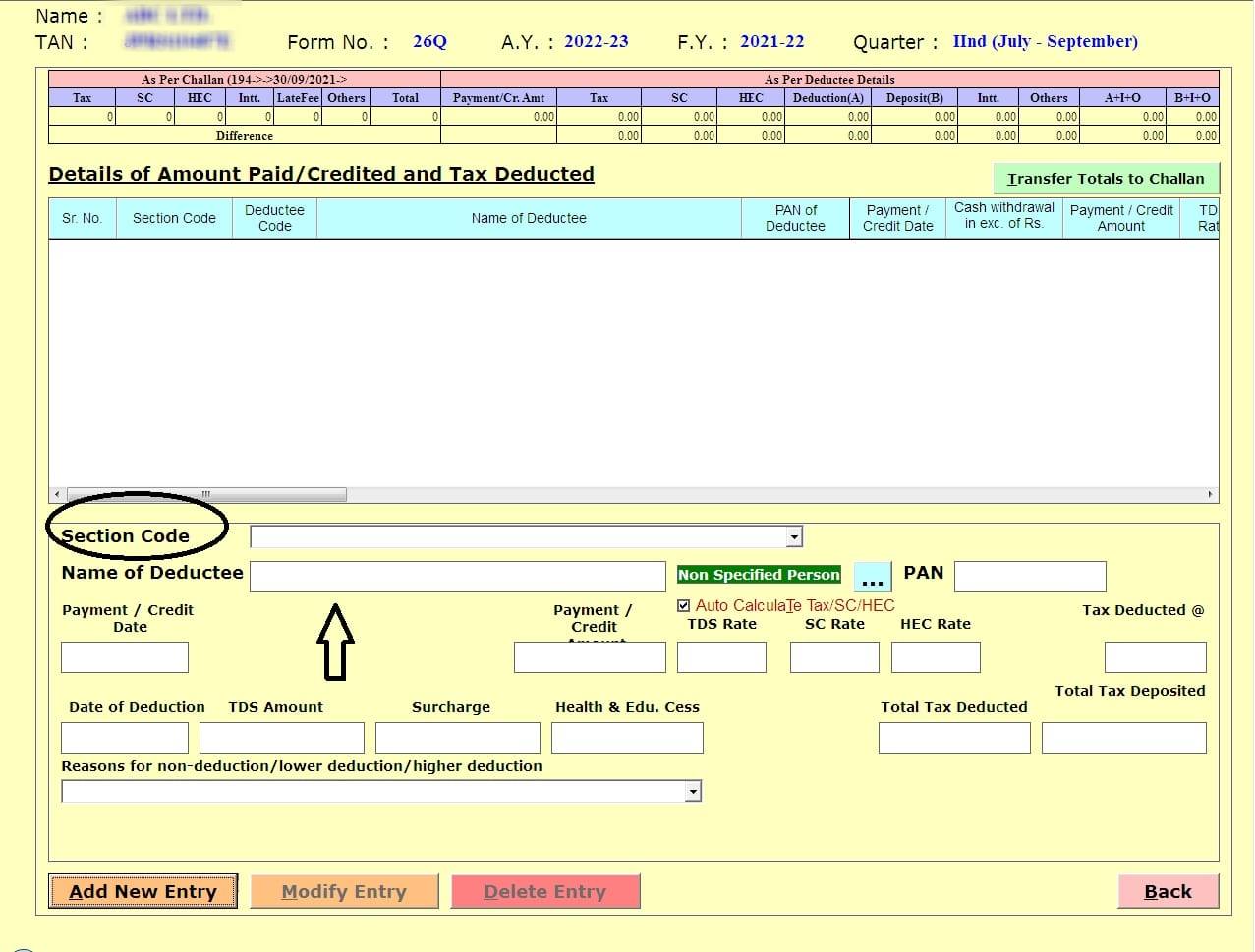The height and width of the screenshot is (952, 1255).
Task: Open the Section Code dropdown
Action: click(794, 536)
